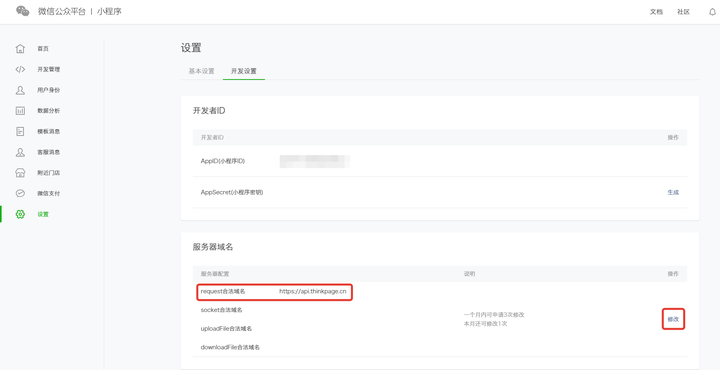Viewport: 720px width, 370px height.
Task: Click the 开发者ID section title
Action: click(x=209, y=111)
